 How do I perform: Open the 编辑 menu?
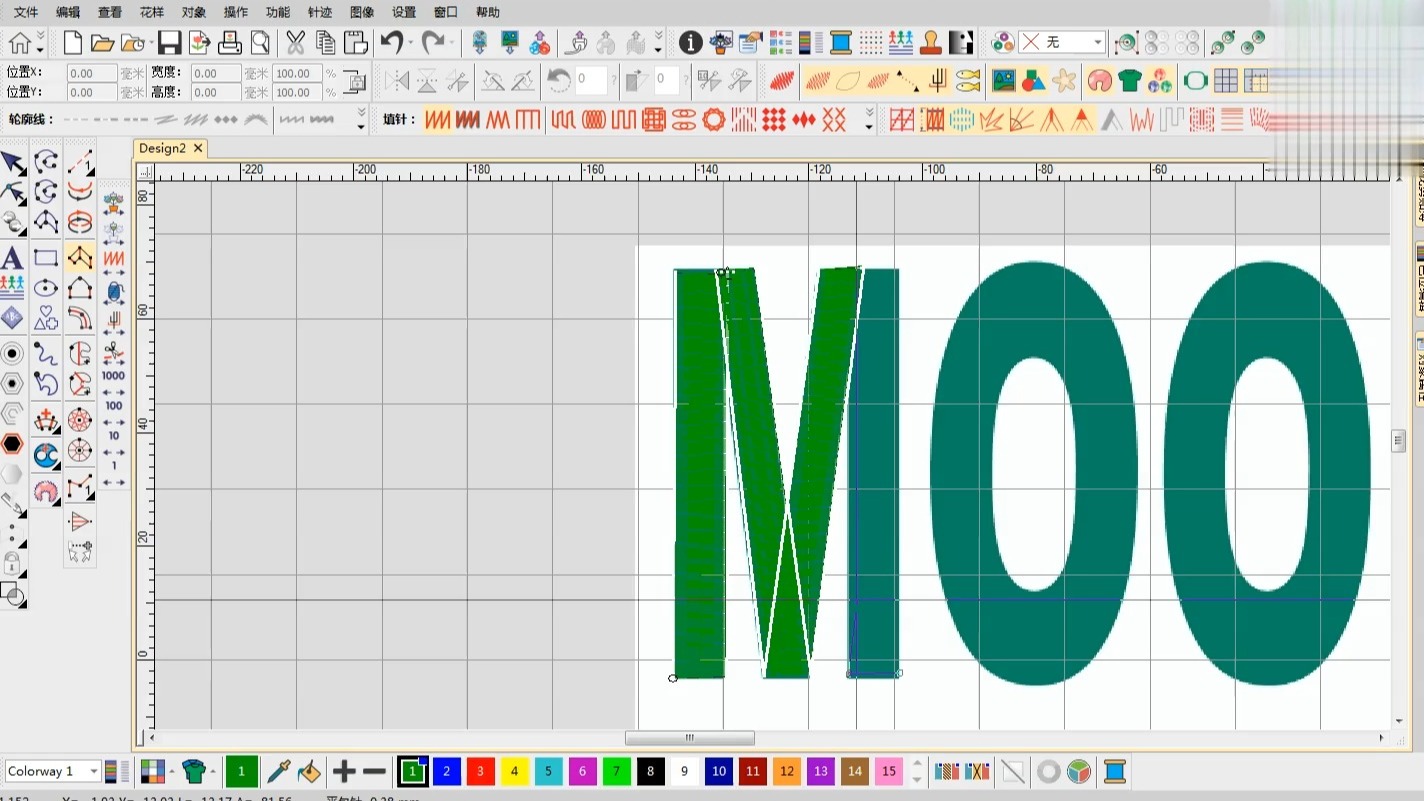pyautogui.click(x=68, y=12)
